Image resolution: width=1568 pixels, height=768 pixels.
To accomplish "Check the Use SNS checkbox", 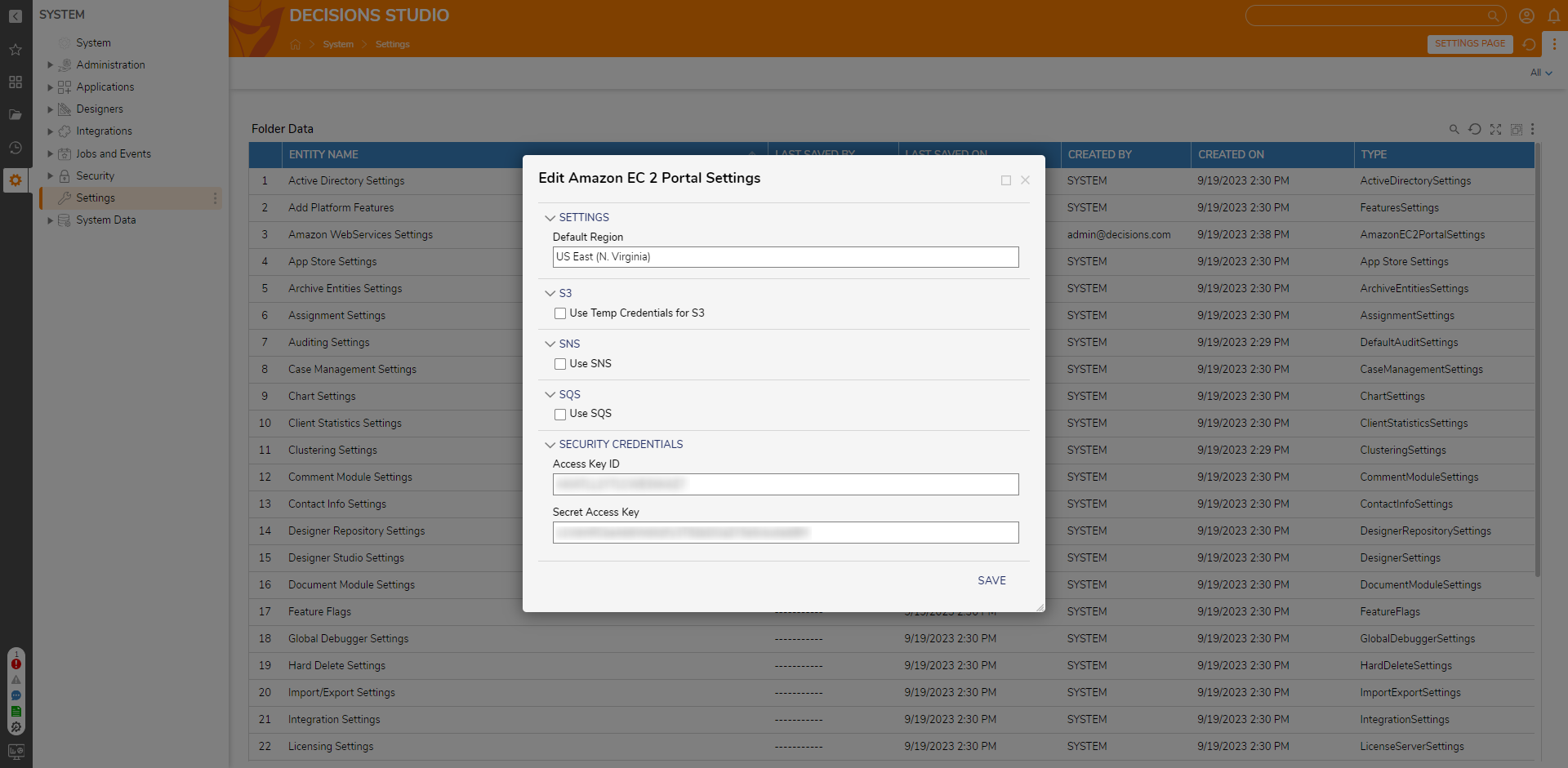I will (560, 364).
